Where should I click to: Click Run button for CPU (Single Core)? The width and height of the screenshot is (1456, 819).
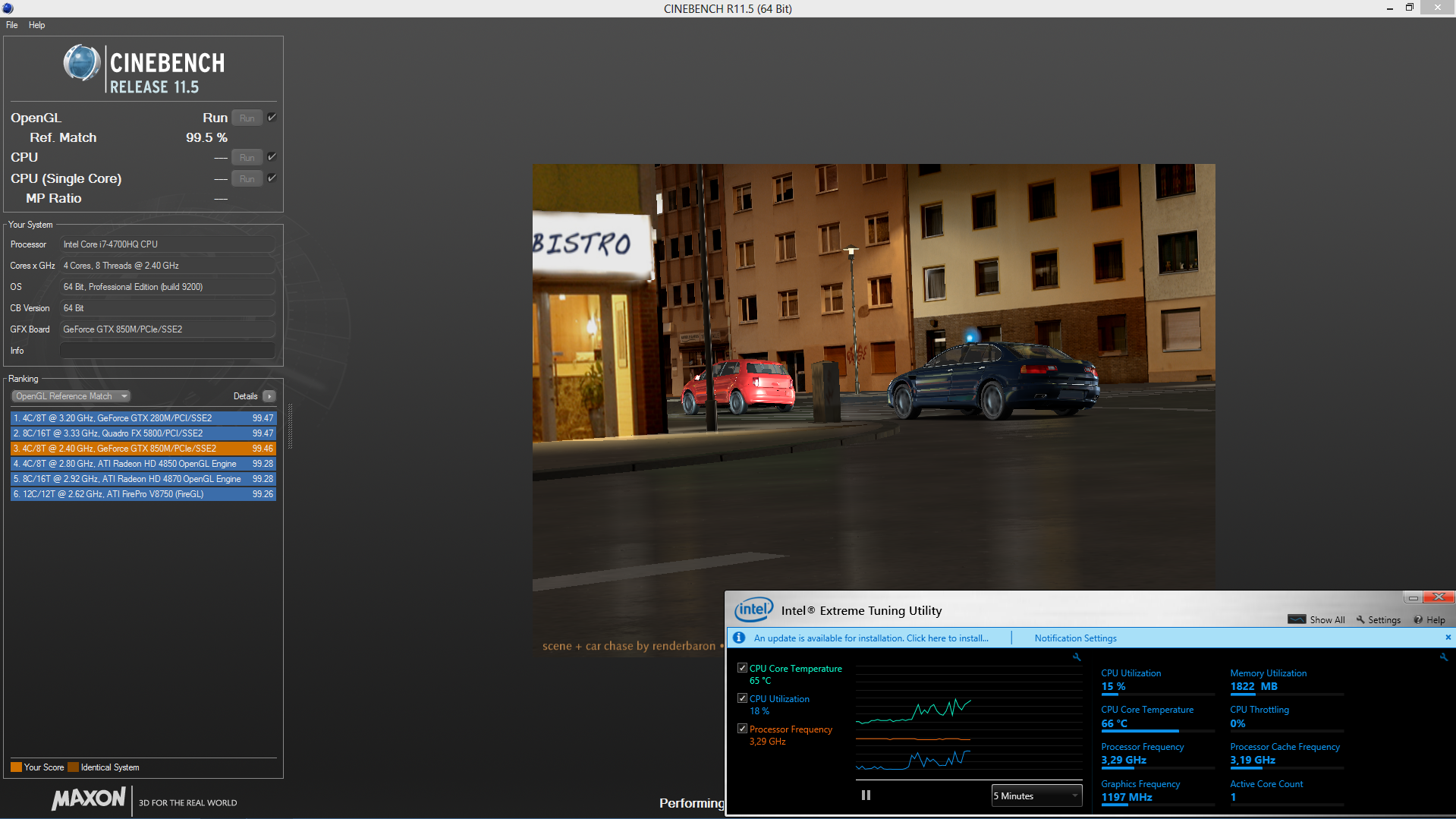247,178
